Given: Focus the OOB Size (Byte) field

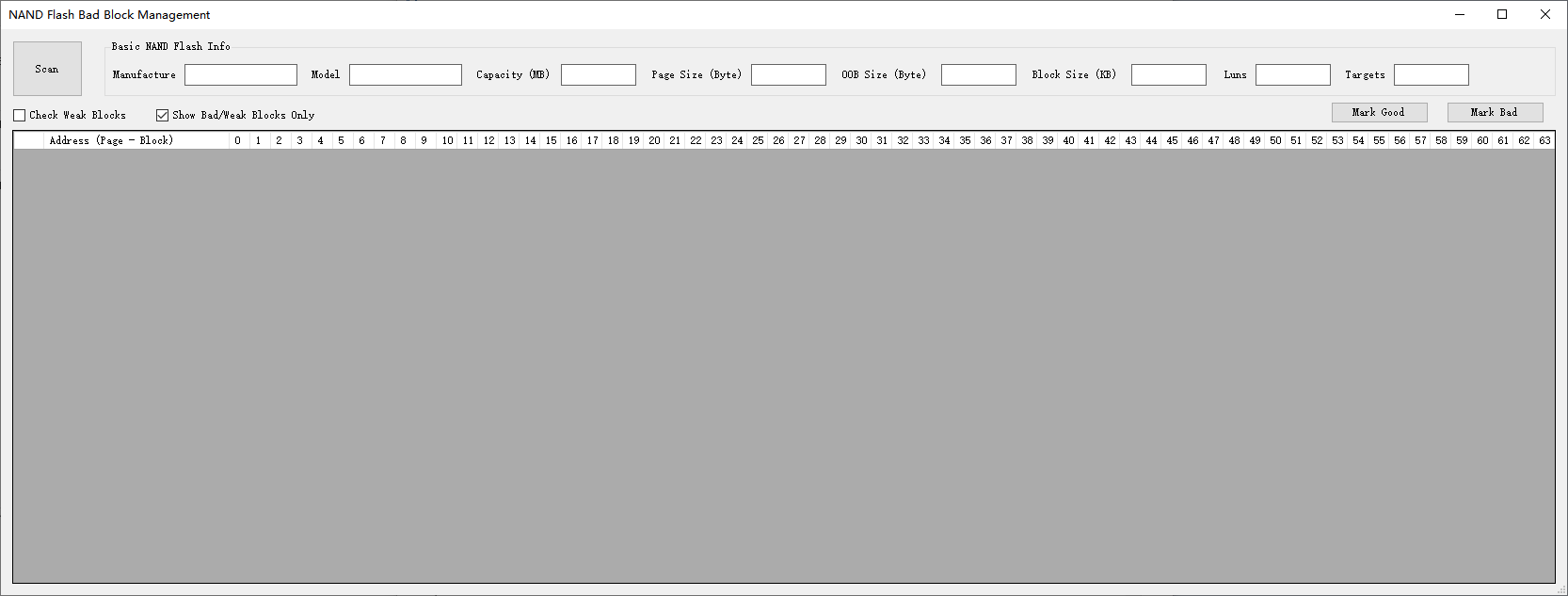Looking at the screenshot, I should tap(978, 74).
